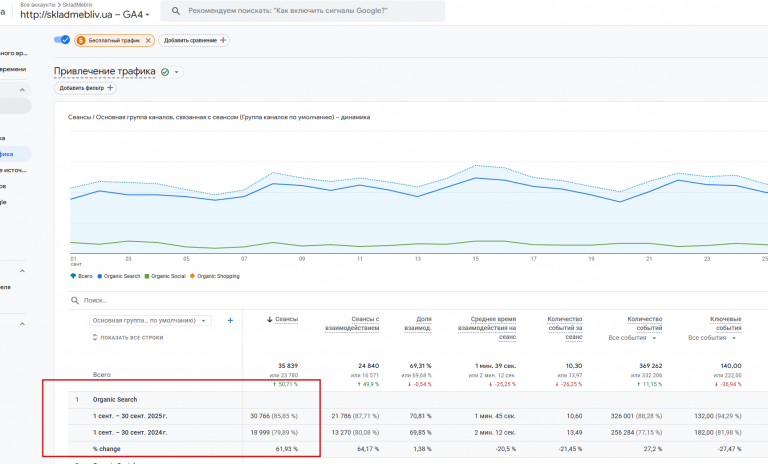The height and width of the screenshot is (464, 768).
Task: Click SkladMebliv breadcrumb link
Action: coord(77,4)
